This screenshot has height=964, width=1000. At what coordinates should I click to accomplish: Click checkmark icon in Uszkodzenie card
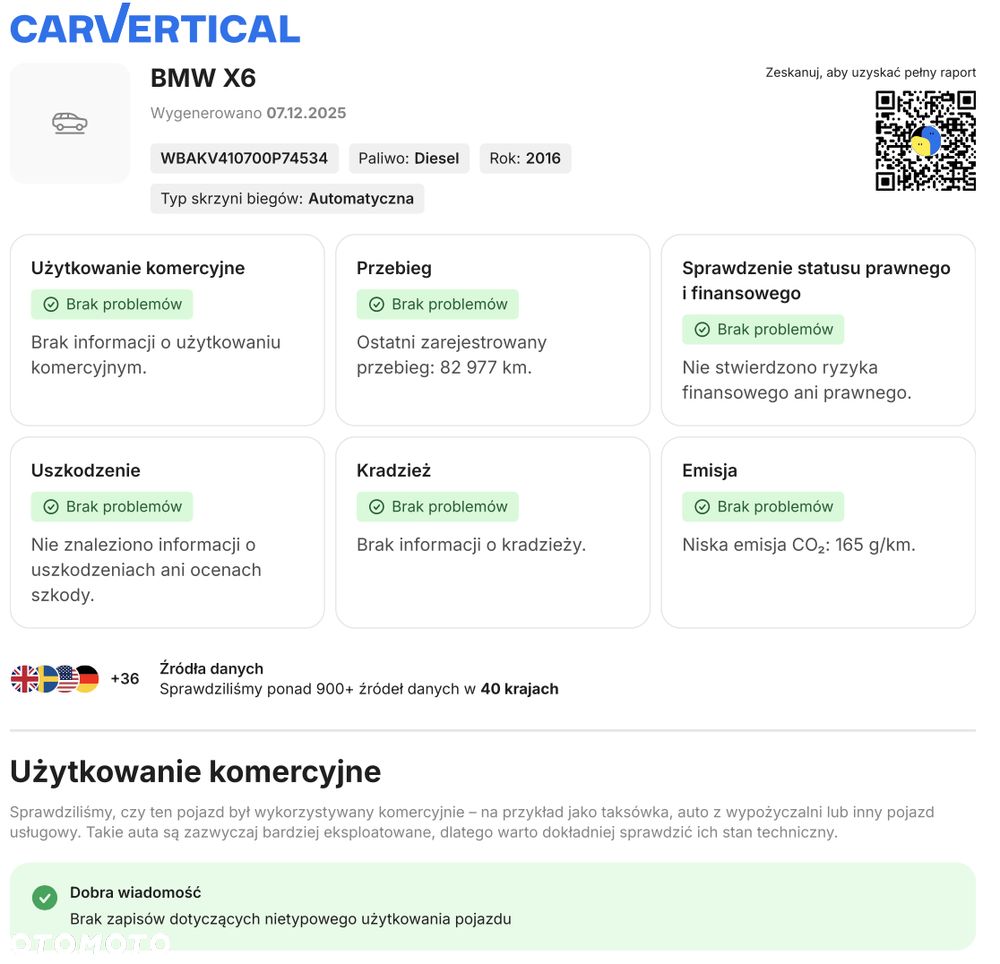point(51,507)
